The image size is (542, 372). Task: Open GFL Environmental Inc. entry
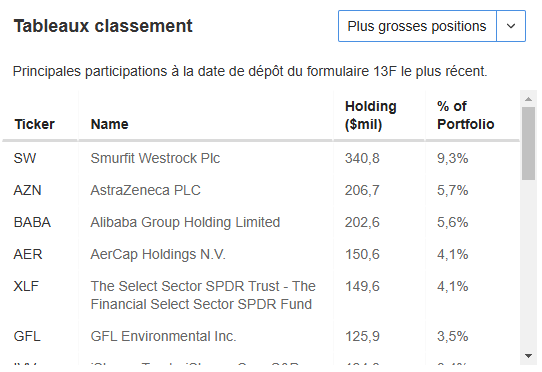163,336
